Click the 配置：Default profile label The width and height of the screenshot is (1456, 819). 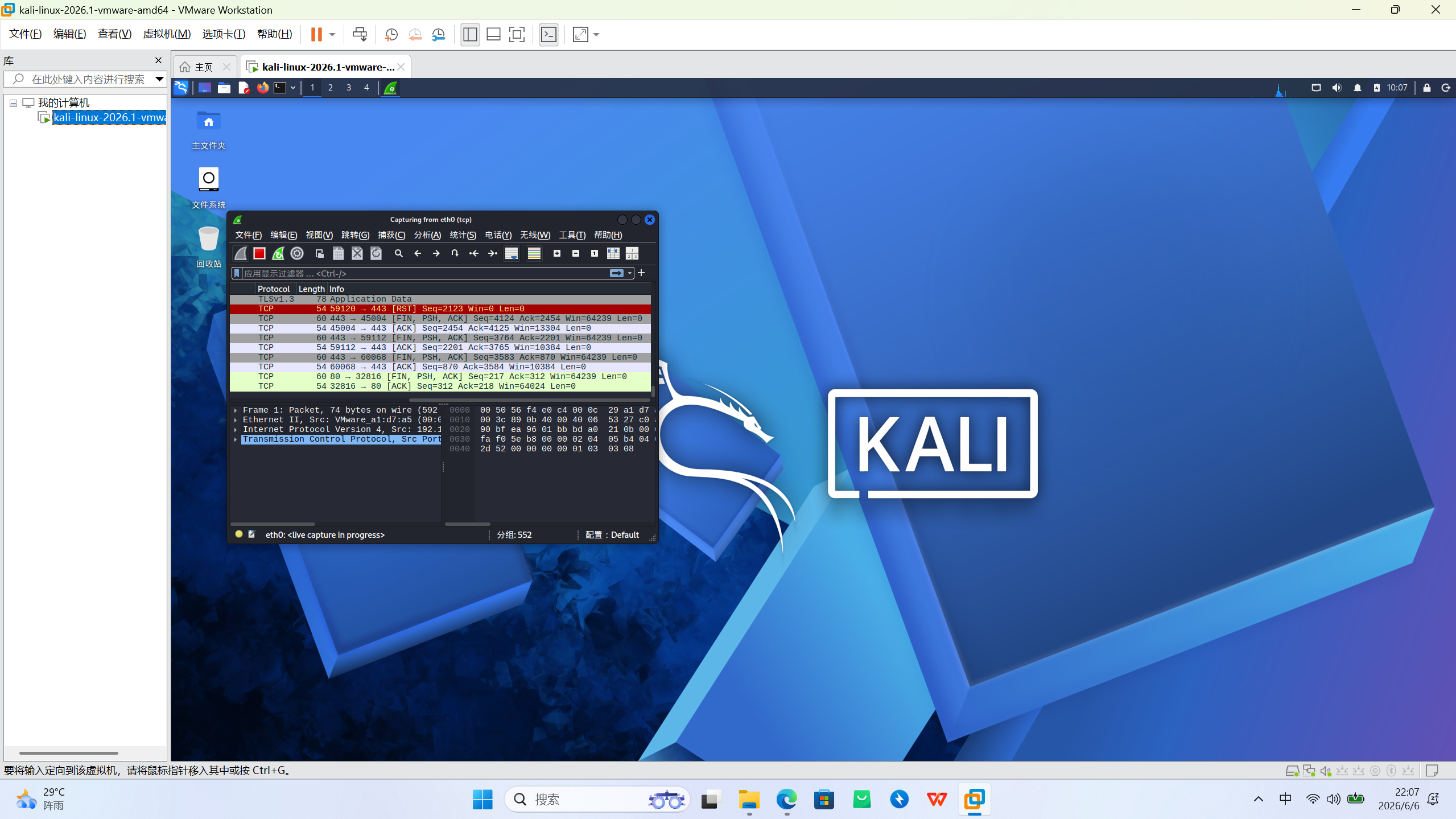(612, 535)
